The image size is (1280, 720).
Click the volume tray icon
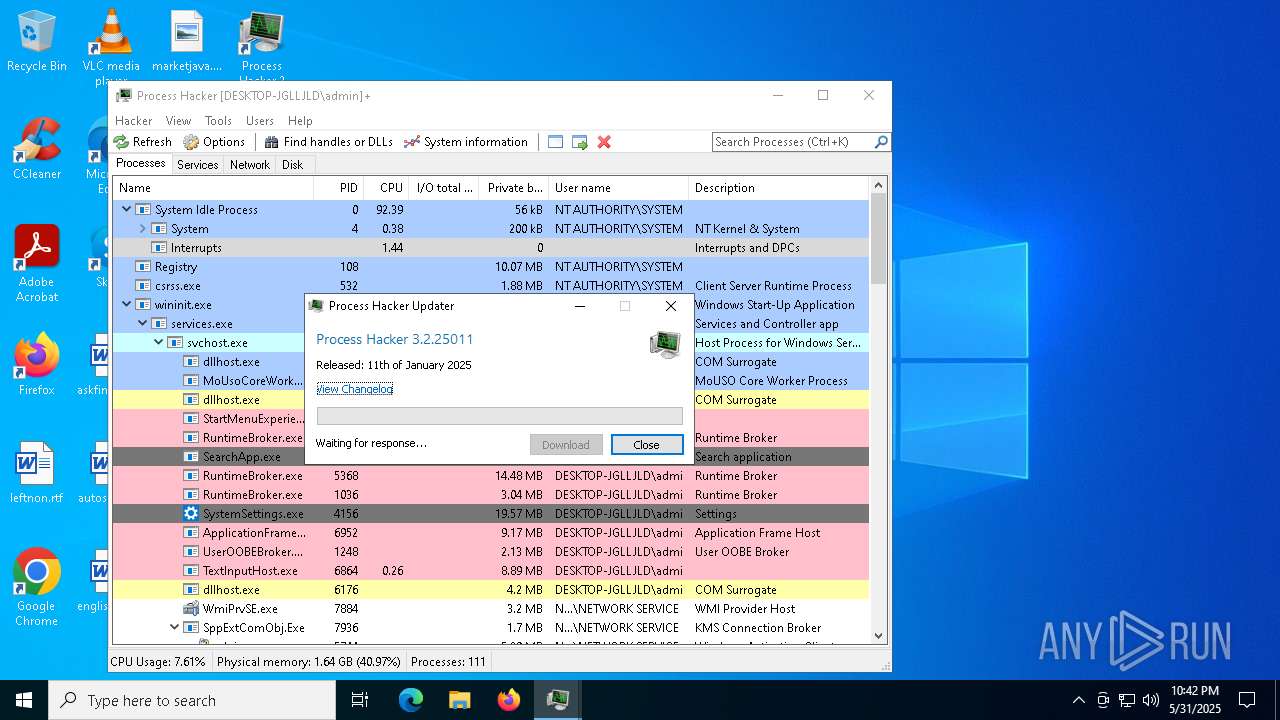[1151, 700]
